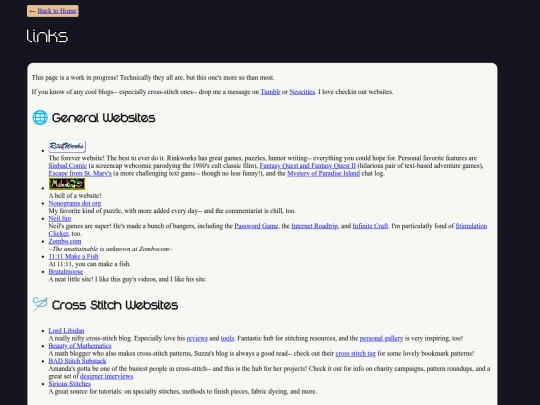Screen dimensions: 540x405
Task: Click the General Websites heading
Action: [x=103, y=118]
